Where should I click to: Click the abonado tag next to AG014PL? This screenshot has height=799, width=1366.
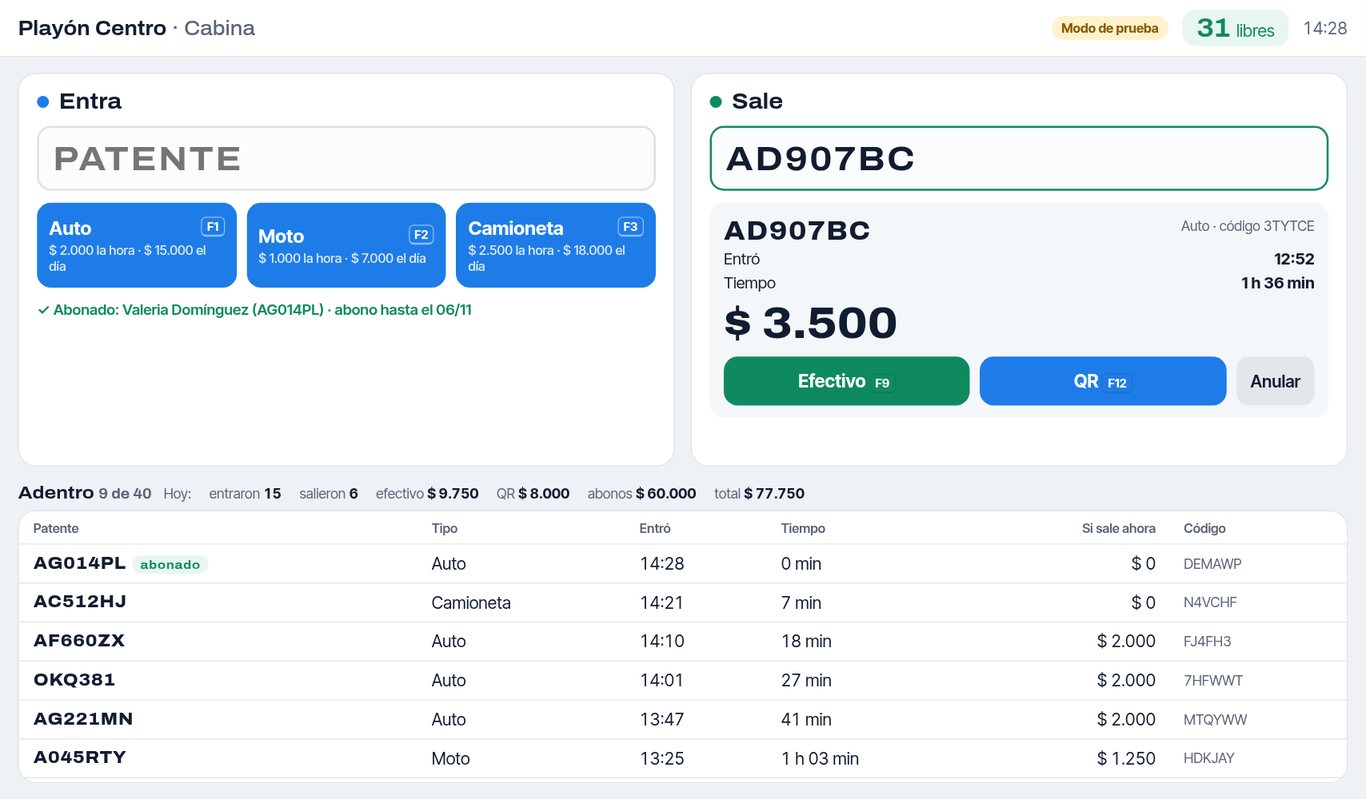pyautogui.click(x=170, y=564)
